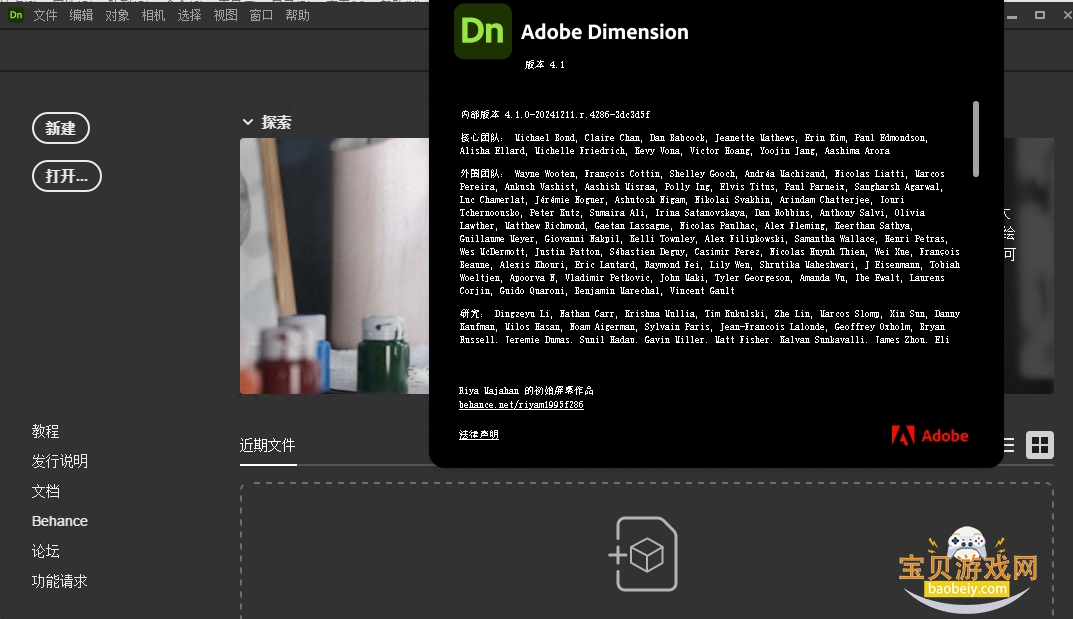Image resolution: width=1073 pixels, height=619 pixels.
Task: Open the 帮助 menu
Action: (297, 15)
